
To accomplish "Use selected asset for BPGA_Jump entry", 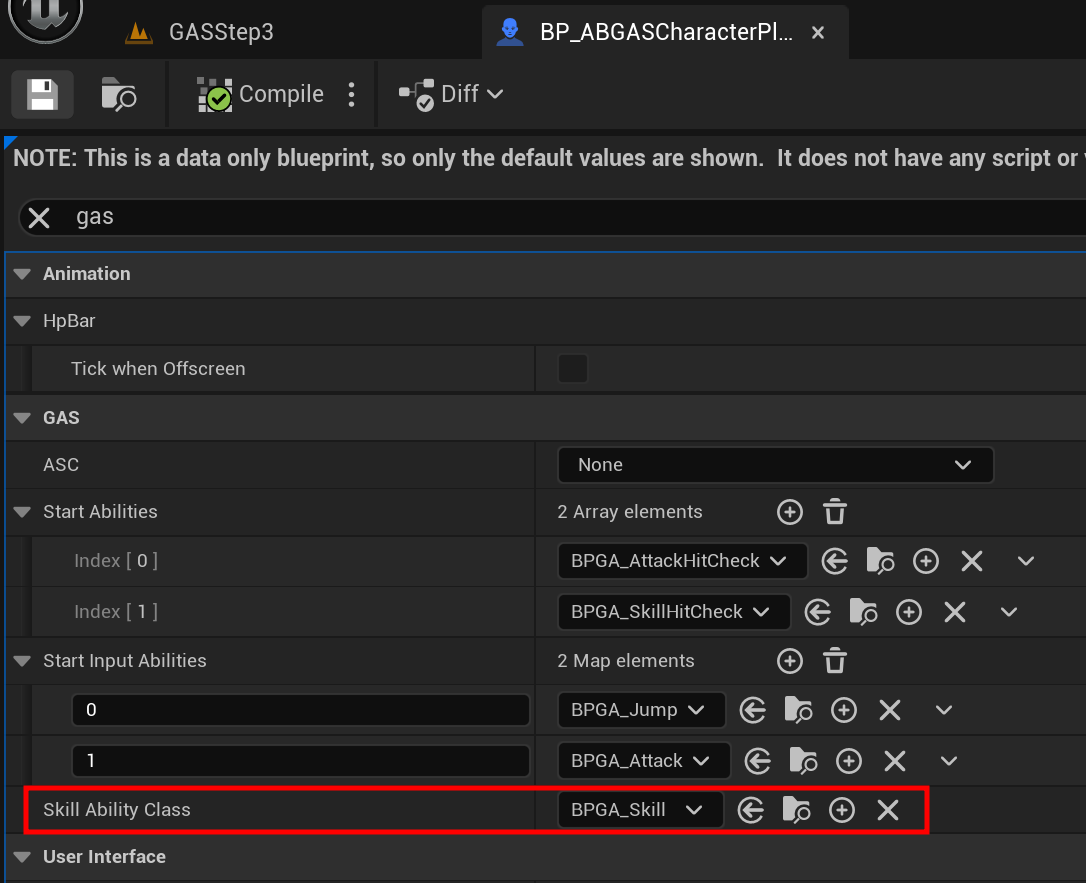I will pos(753,710).
